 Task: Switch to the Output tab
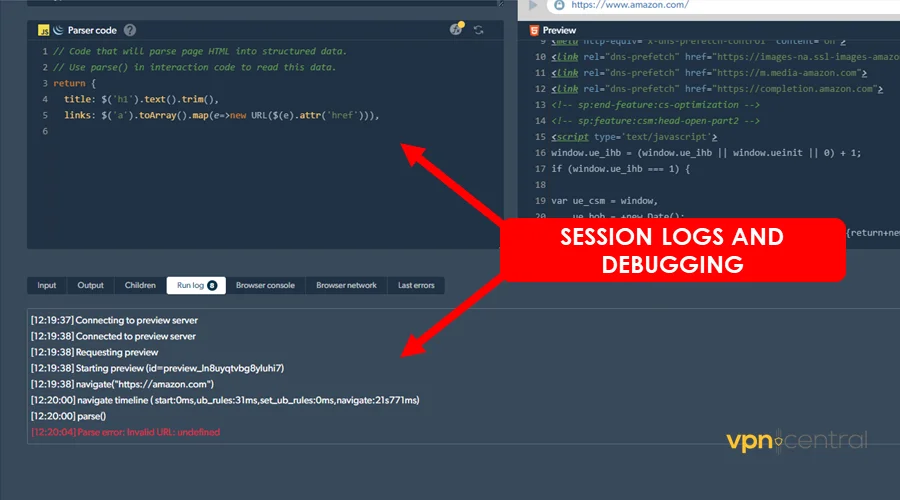91,285
